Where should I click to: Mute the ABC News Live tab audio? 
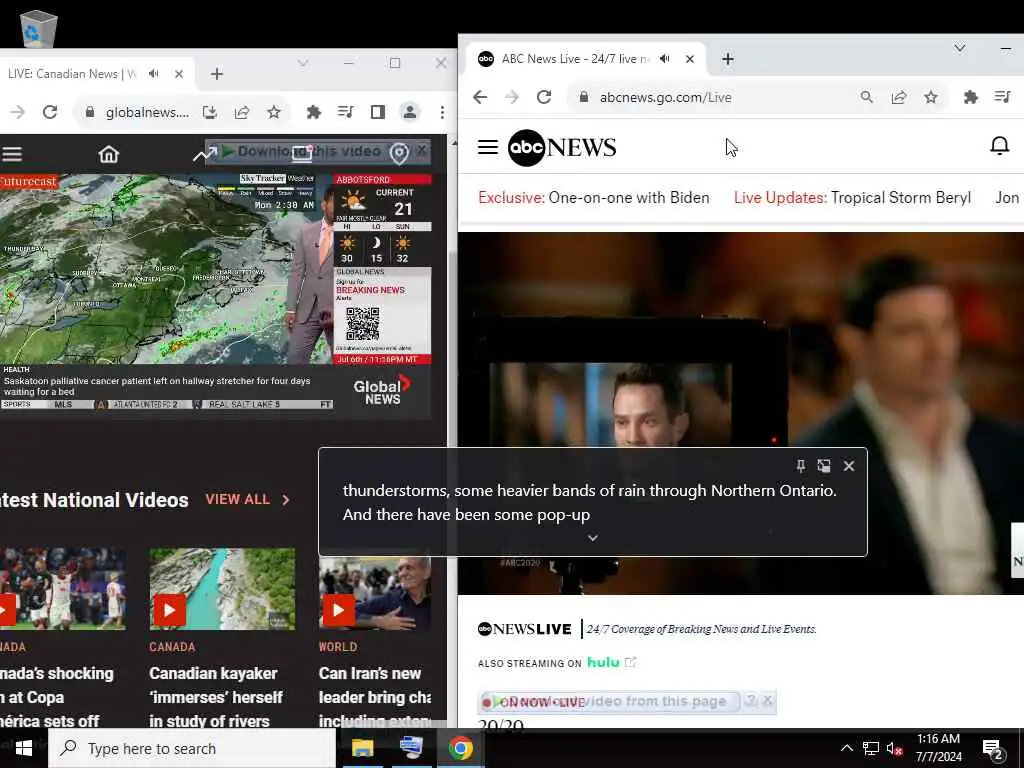point(665,59)
